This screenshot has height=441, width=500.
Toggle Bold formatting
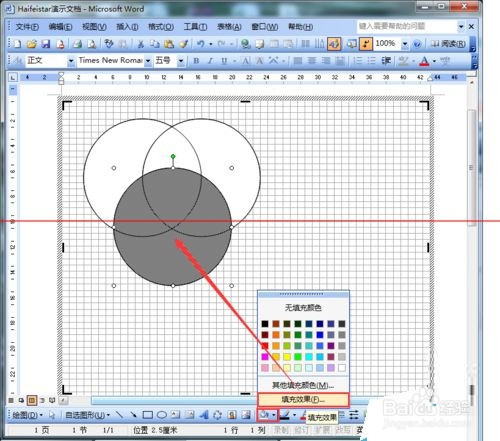pyautogui.click(x=196, y=61)
